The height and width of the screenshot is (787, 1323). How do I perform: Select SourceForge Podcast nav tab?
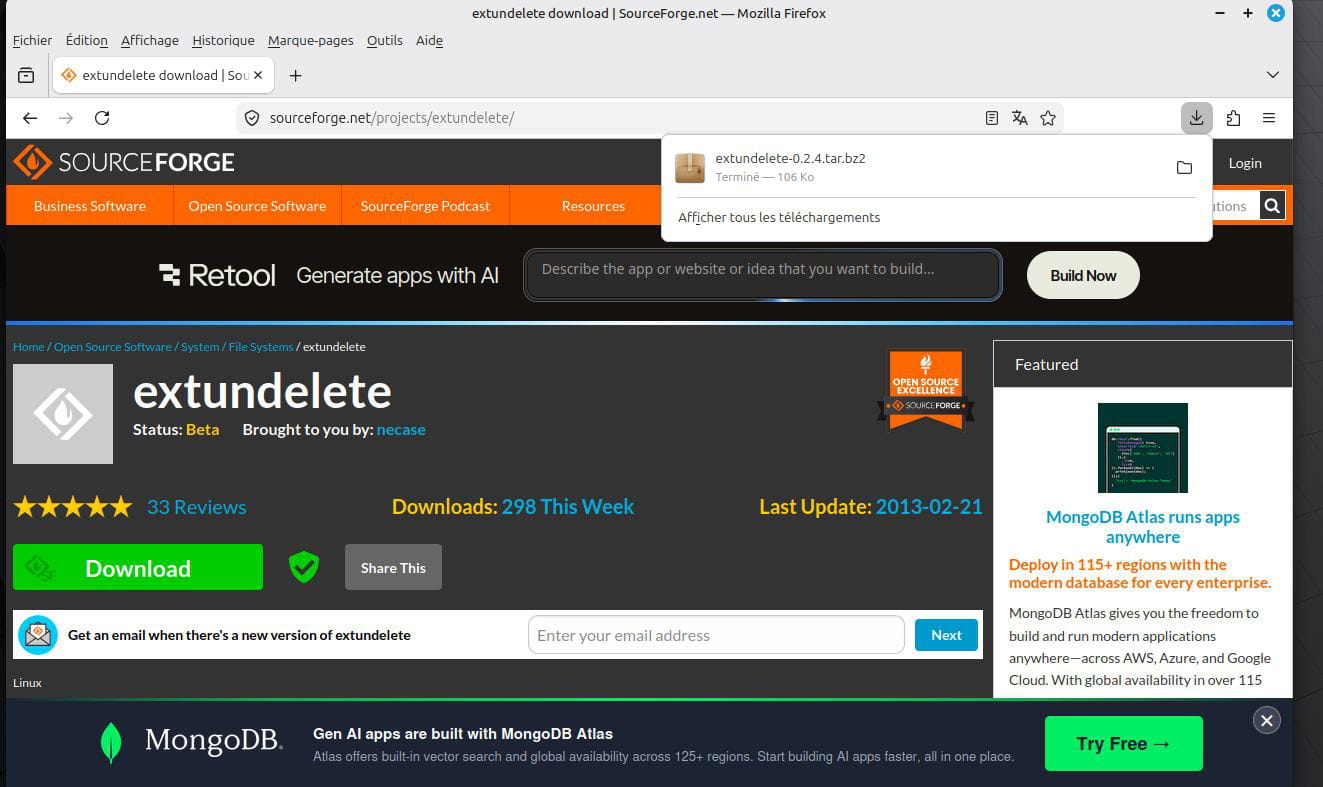[x=425, y=206]
